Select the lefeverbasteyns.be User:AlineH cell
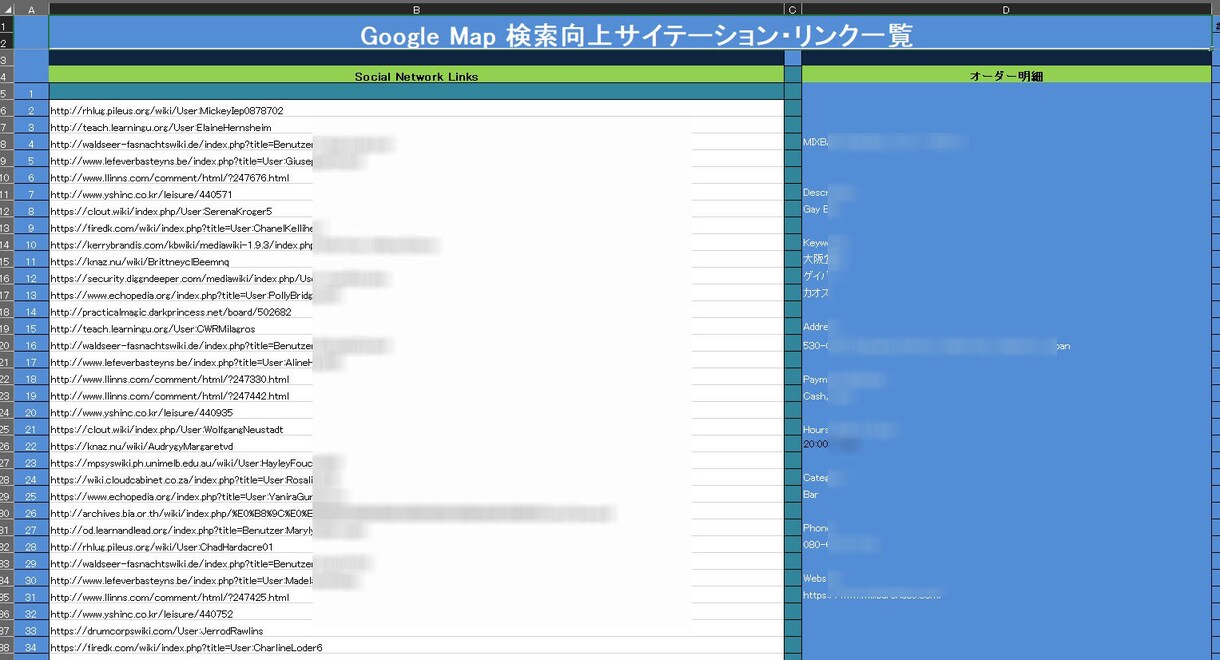Viewport: 1220px width, 660px height. pos(416,362)
